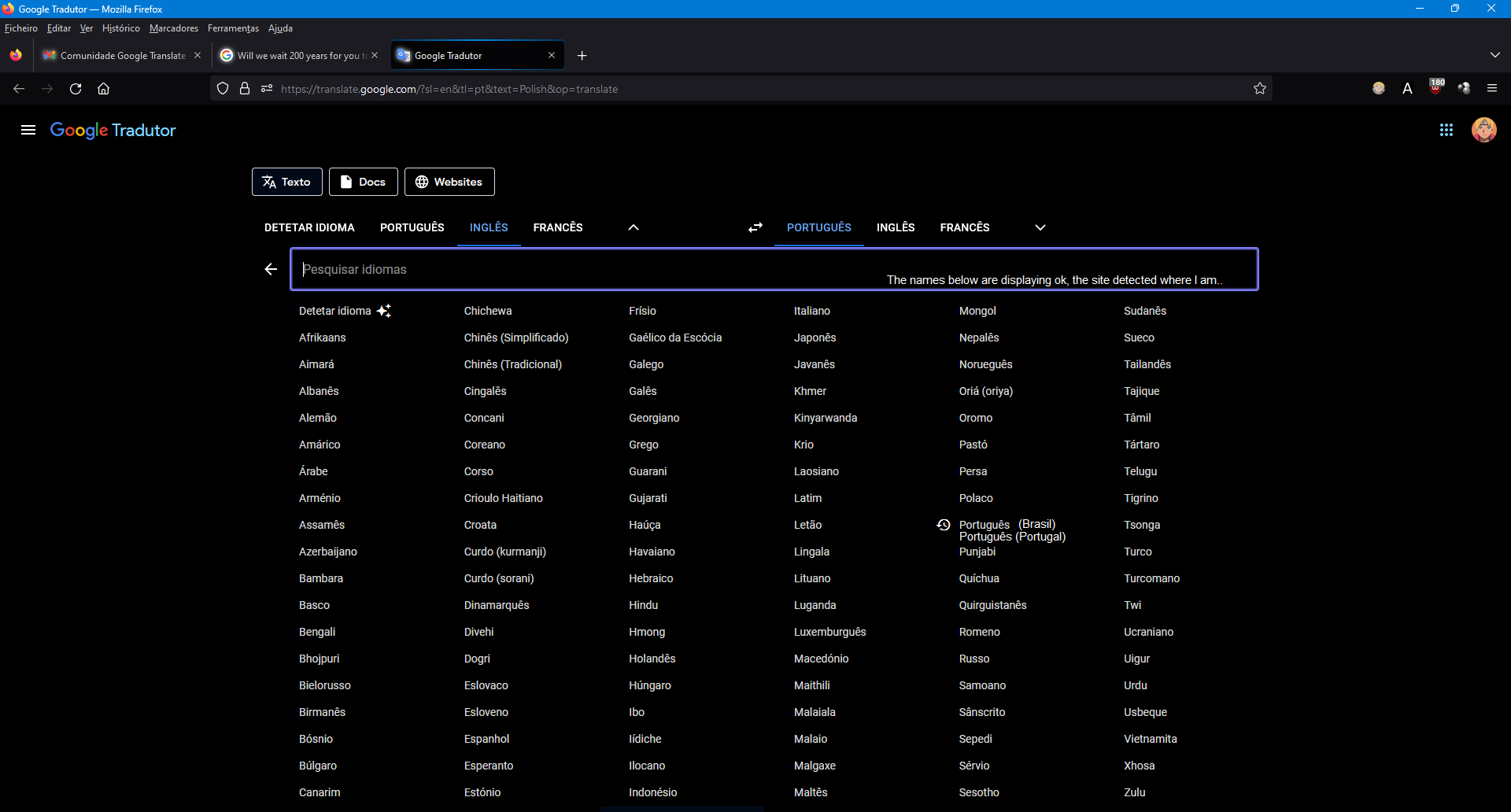Select Afrikaans from the list

[x=323, y=338]
